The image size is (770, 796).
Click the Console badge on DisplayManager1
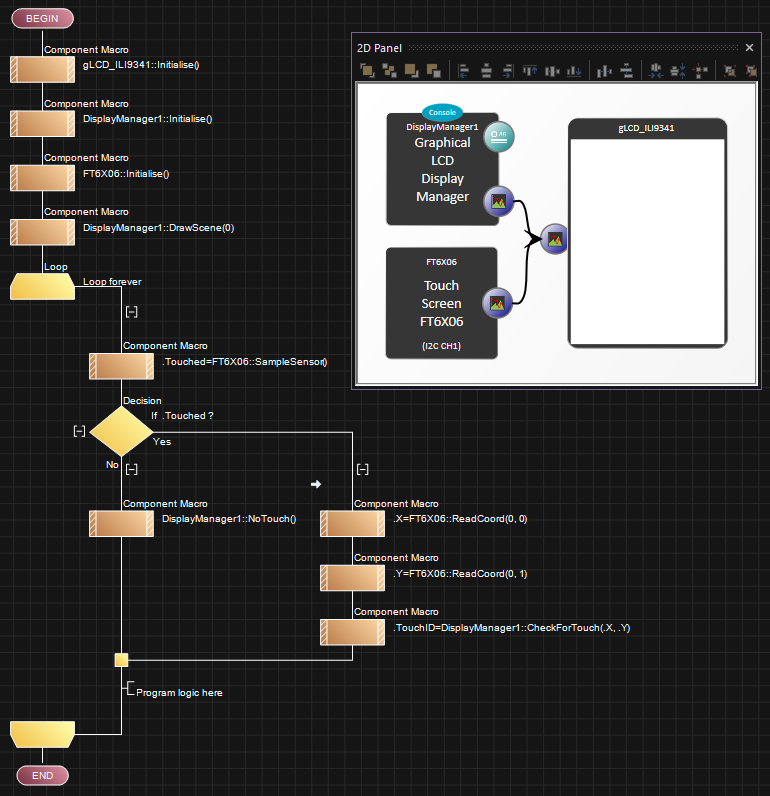(x=442, y=112)
